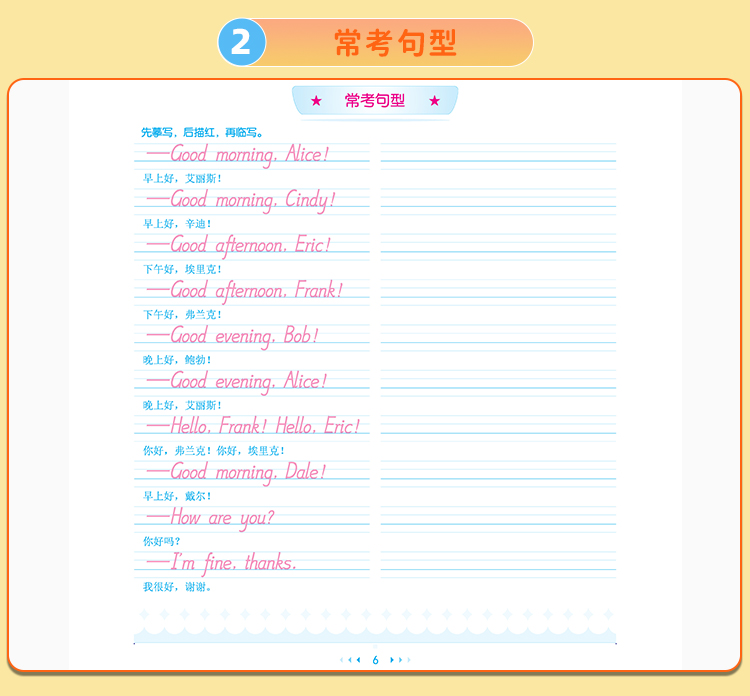The width and height of the screenshot is (750, 696).
Task: Click the right pink star in header
Action: pos(434,100)
